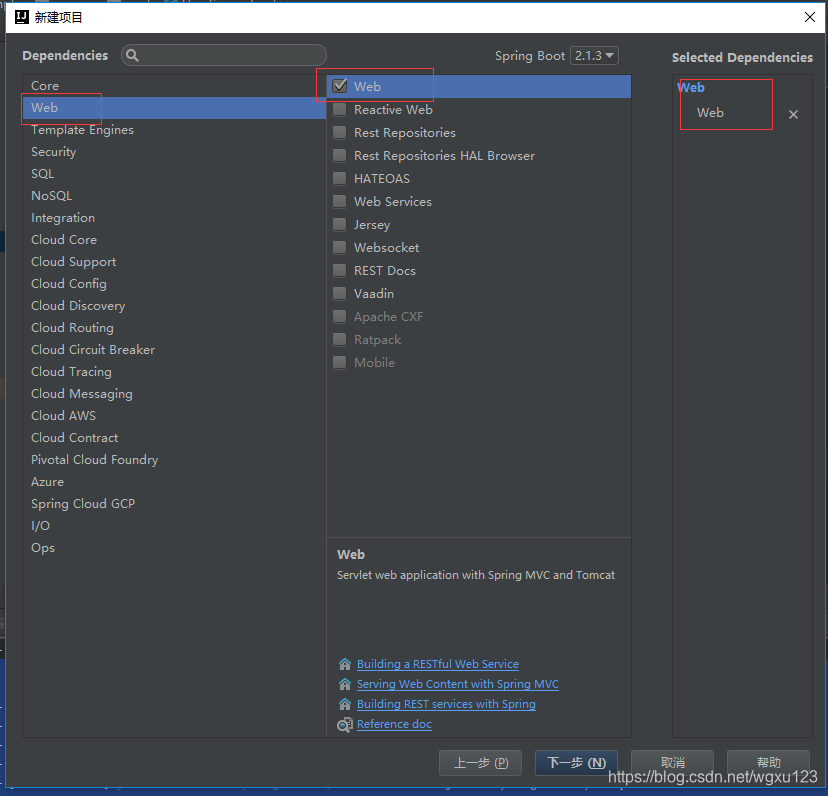Click the Web group header in Selected Dependencies

[691, 88]
